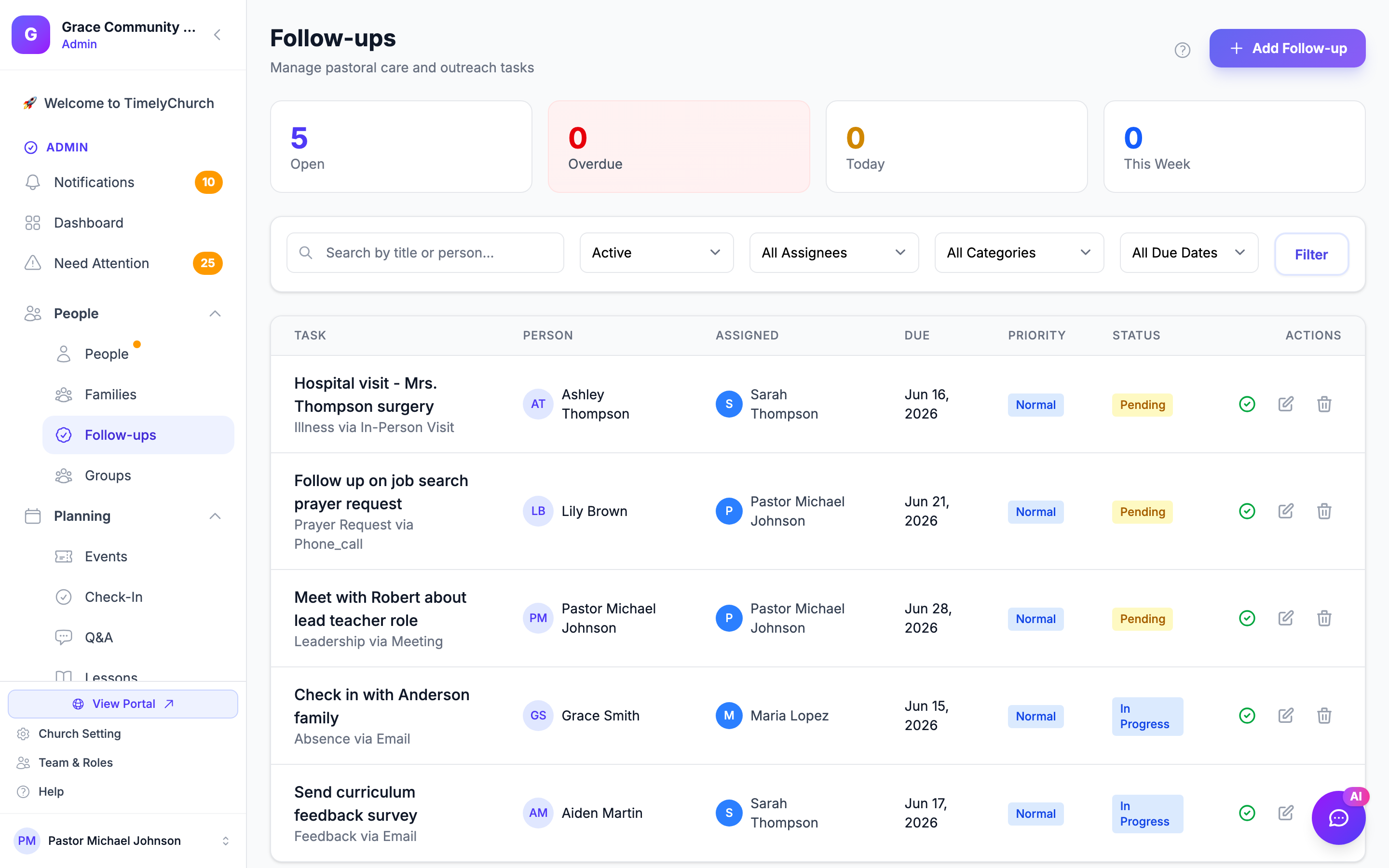1389x868 pixels.
Task: Click the Priority column header
Action: [x=1036, y=335]
